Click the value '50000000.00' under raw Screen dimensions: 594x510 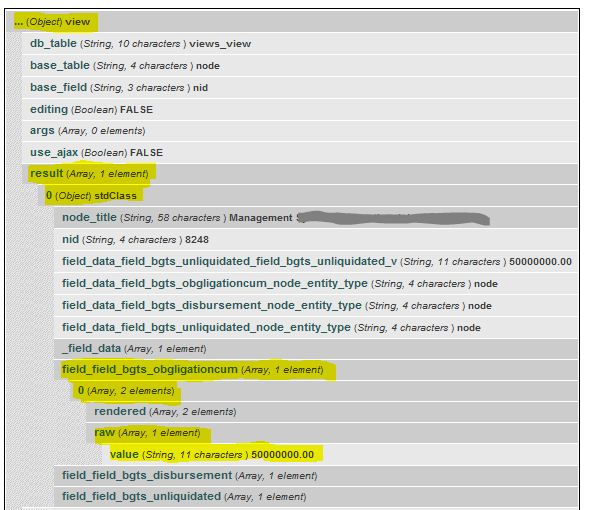(283, 455)
